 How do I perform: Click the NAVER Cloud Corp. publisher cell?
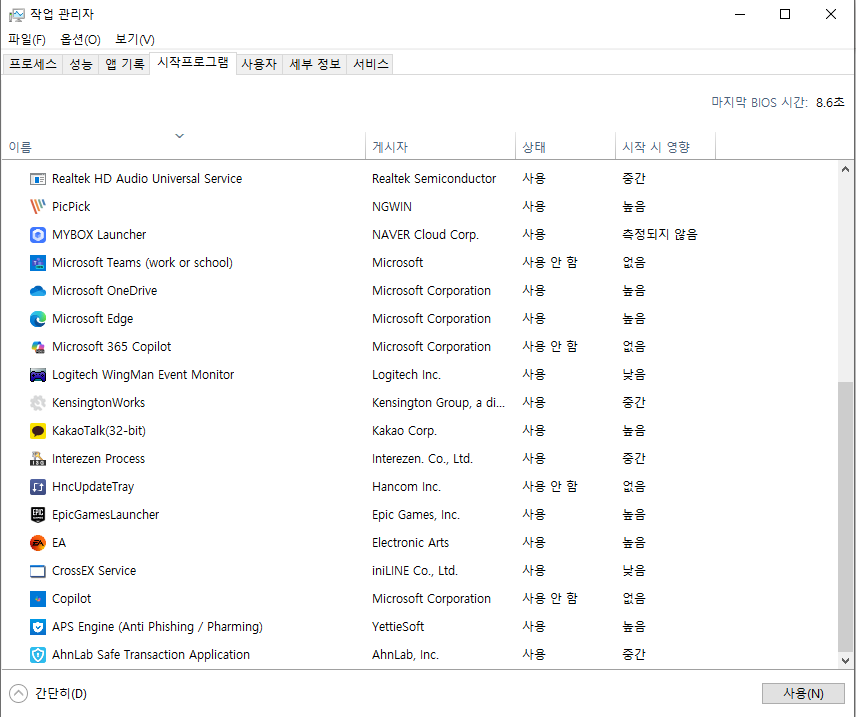click(x=425, y=235)
